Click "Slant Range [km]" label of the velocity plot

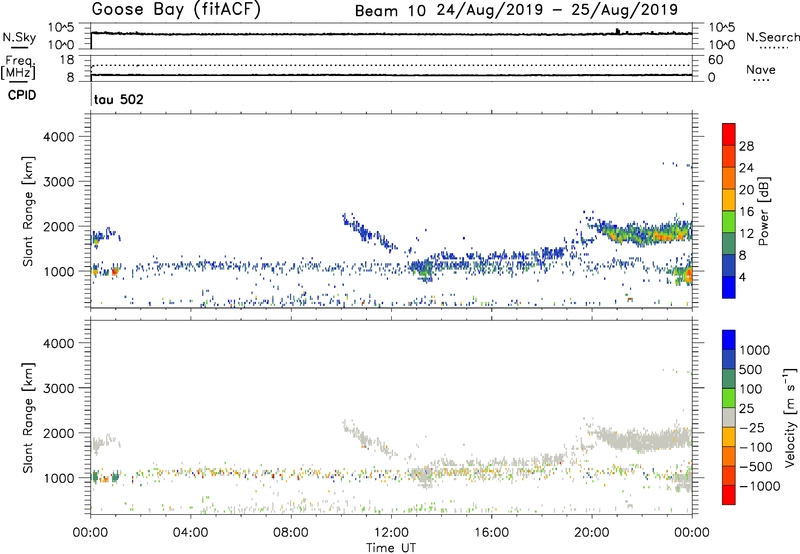[x=28, y=417]
